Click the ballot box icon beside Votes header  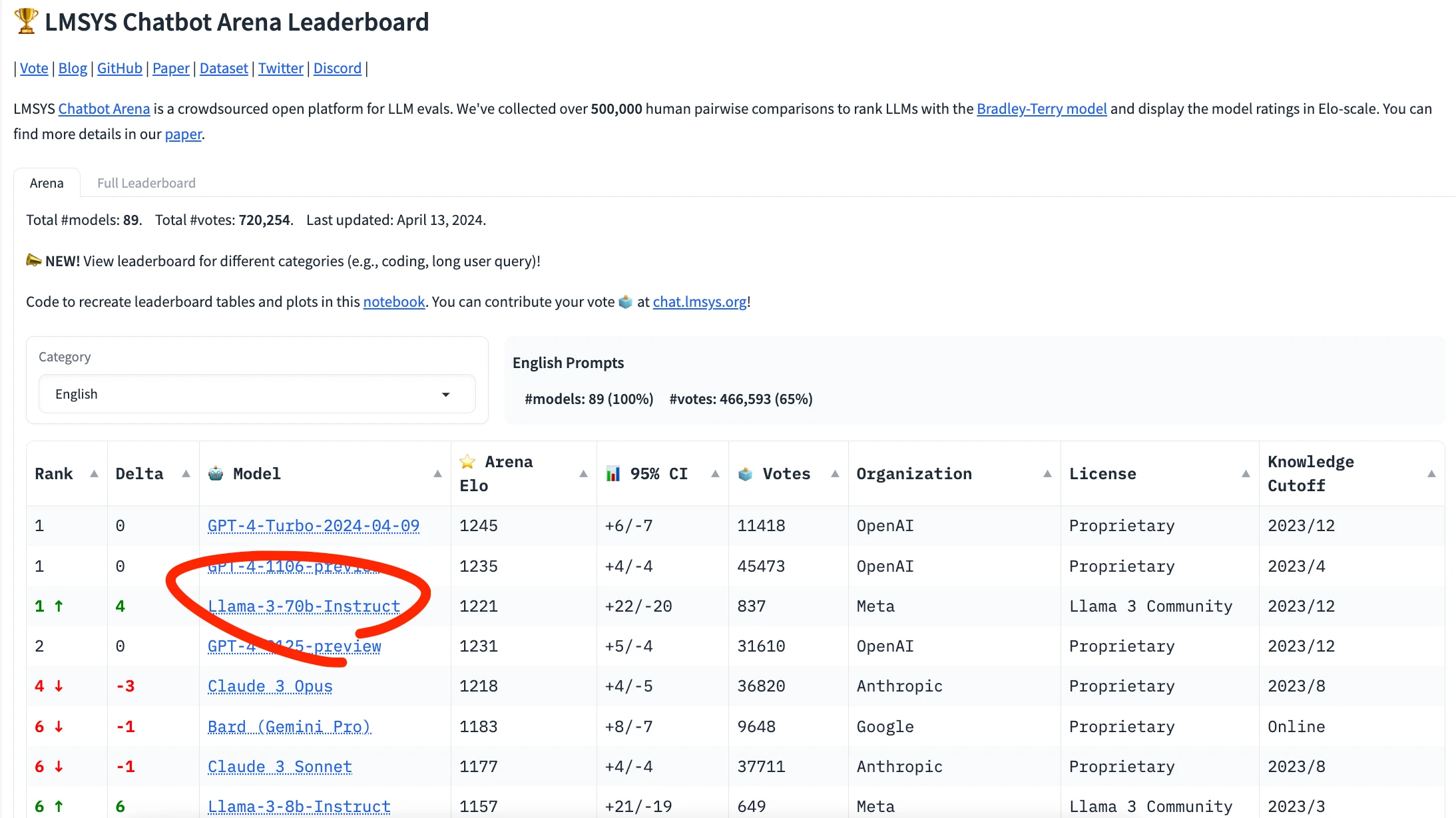coord(746,474)
